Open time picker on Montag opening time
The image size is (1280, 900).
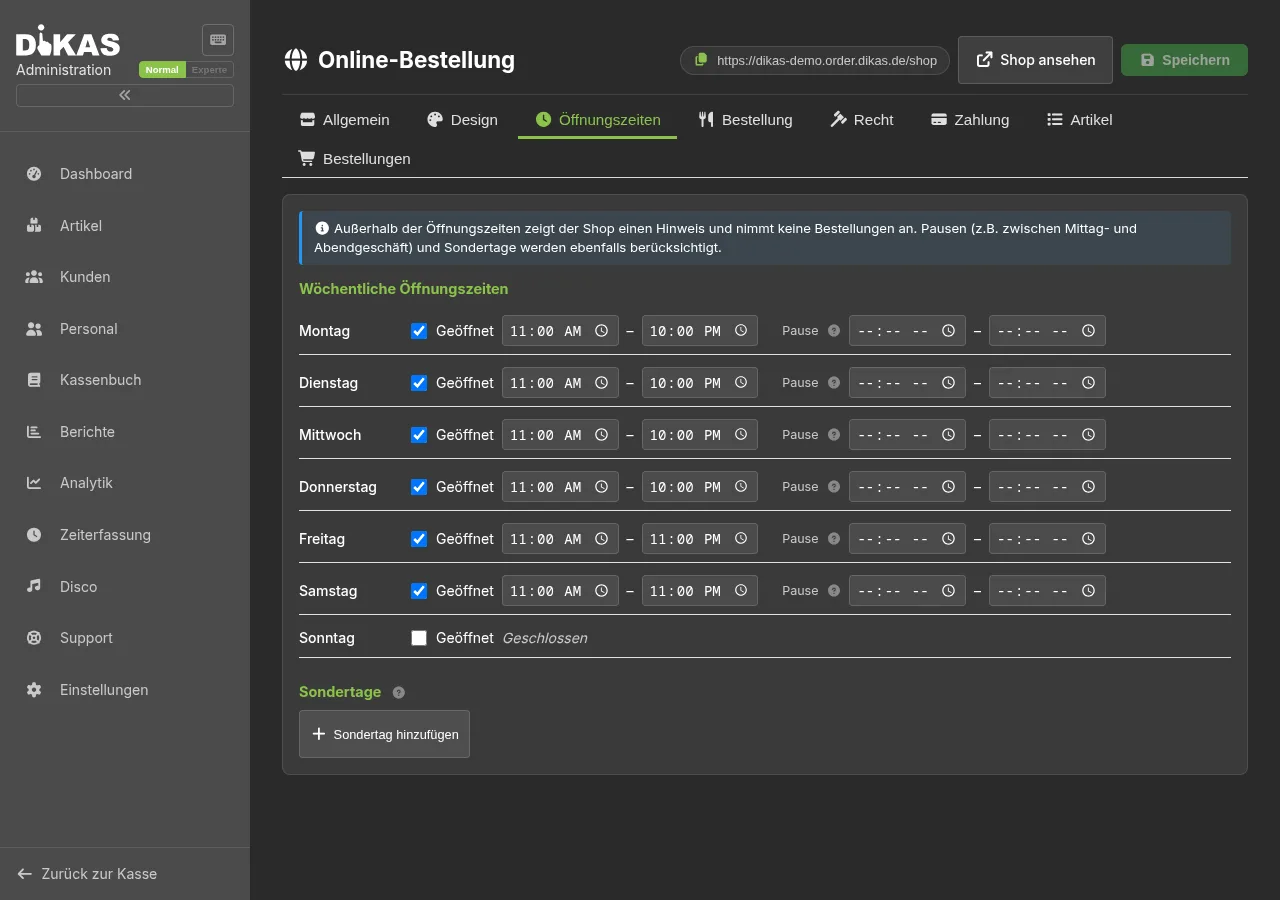[601, 331]
